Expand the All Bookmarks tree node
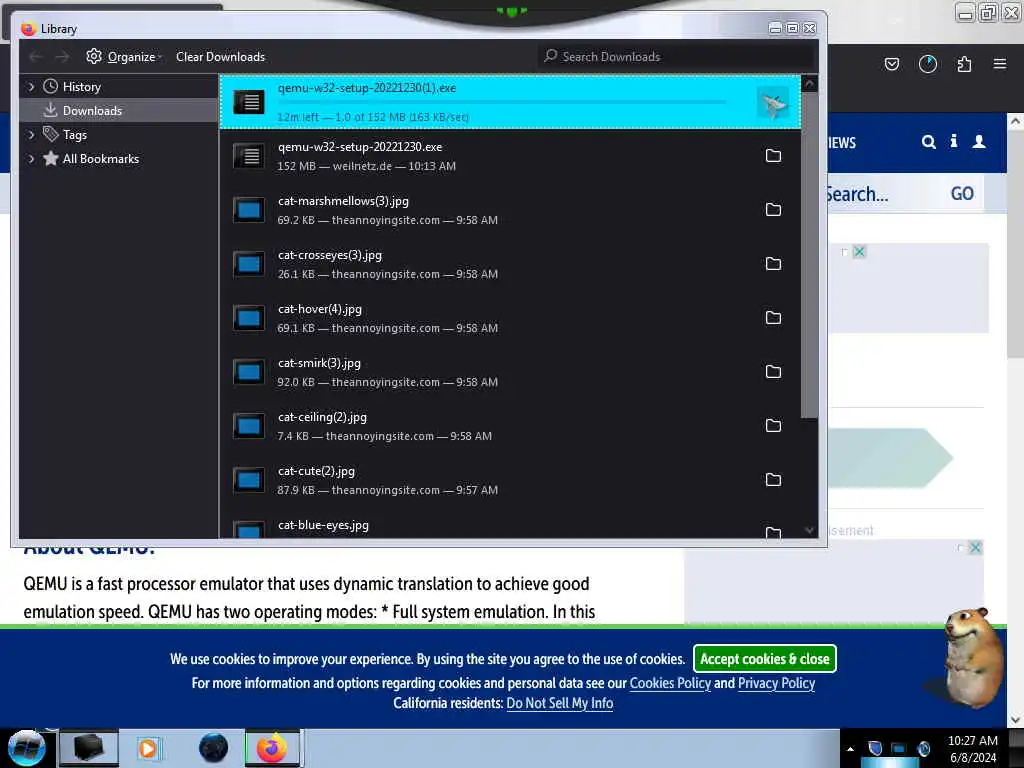The height and width of the screenshot is (768, 1024). (x=31, y=159)
